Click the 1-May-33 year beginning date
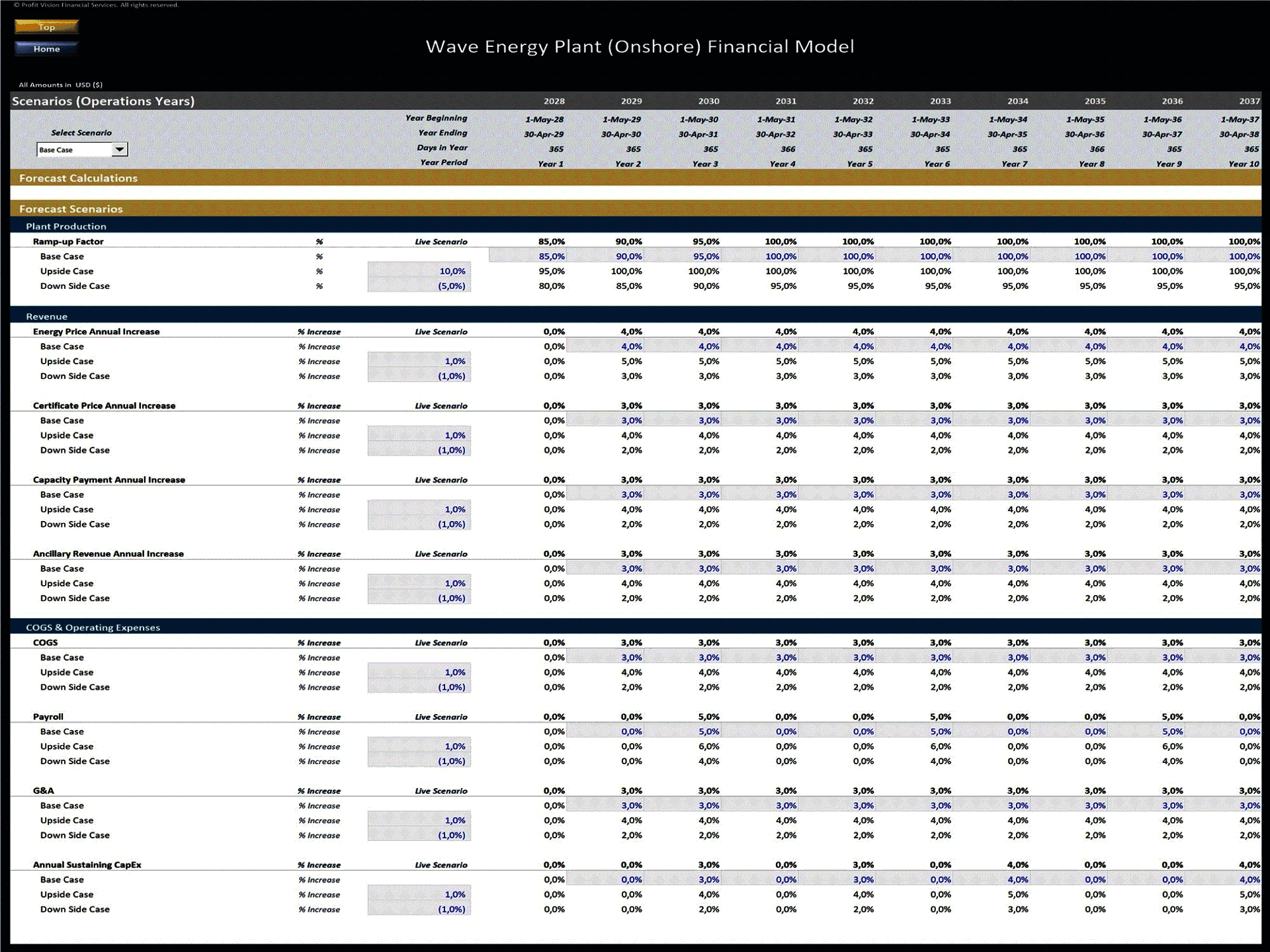This screenshot has width=1270, height=952. [930, 120]
